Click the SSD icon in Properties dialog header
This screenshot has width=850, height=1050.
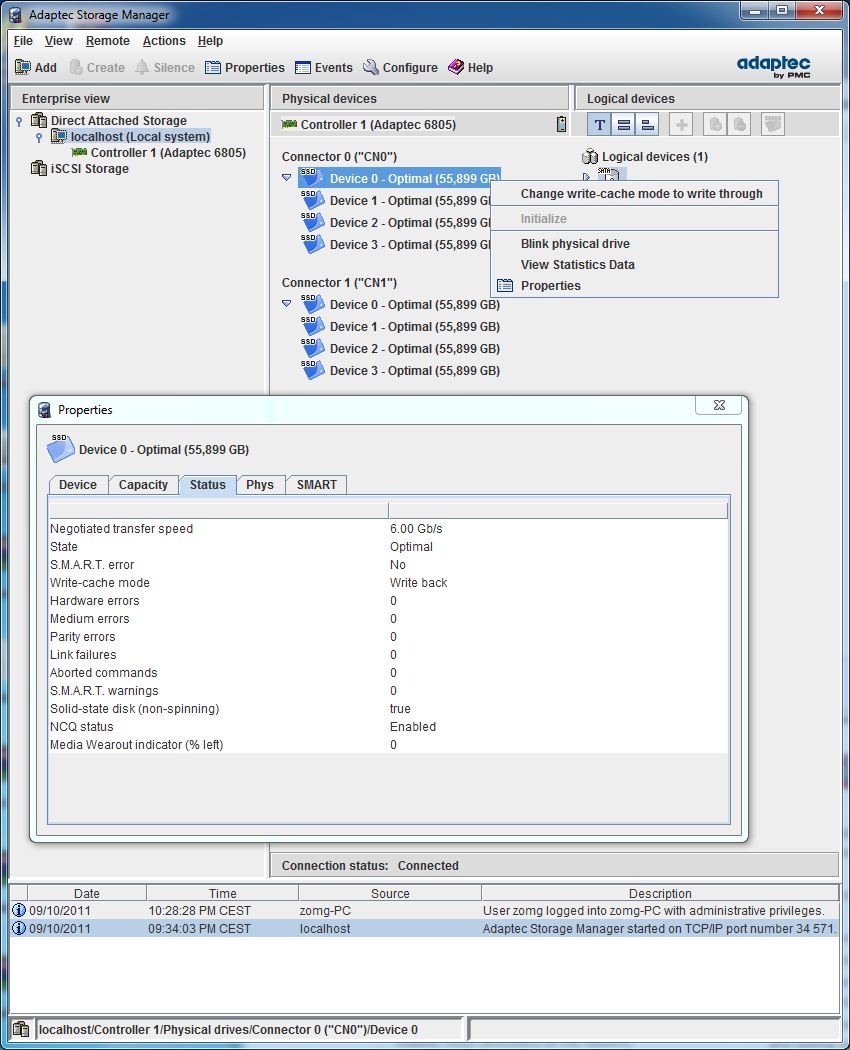click(60, 448)
